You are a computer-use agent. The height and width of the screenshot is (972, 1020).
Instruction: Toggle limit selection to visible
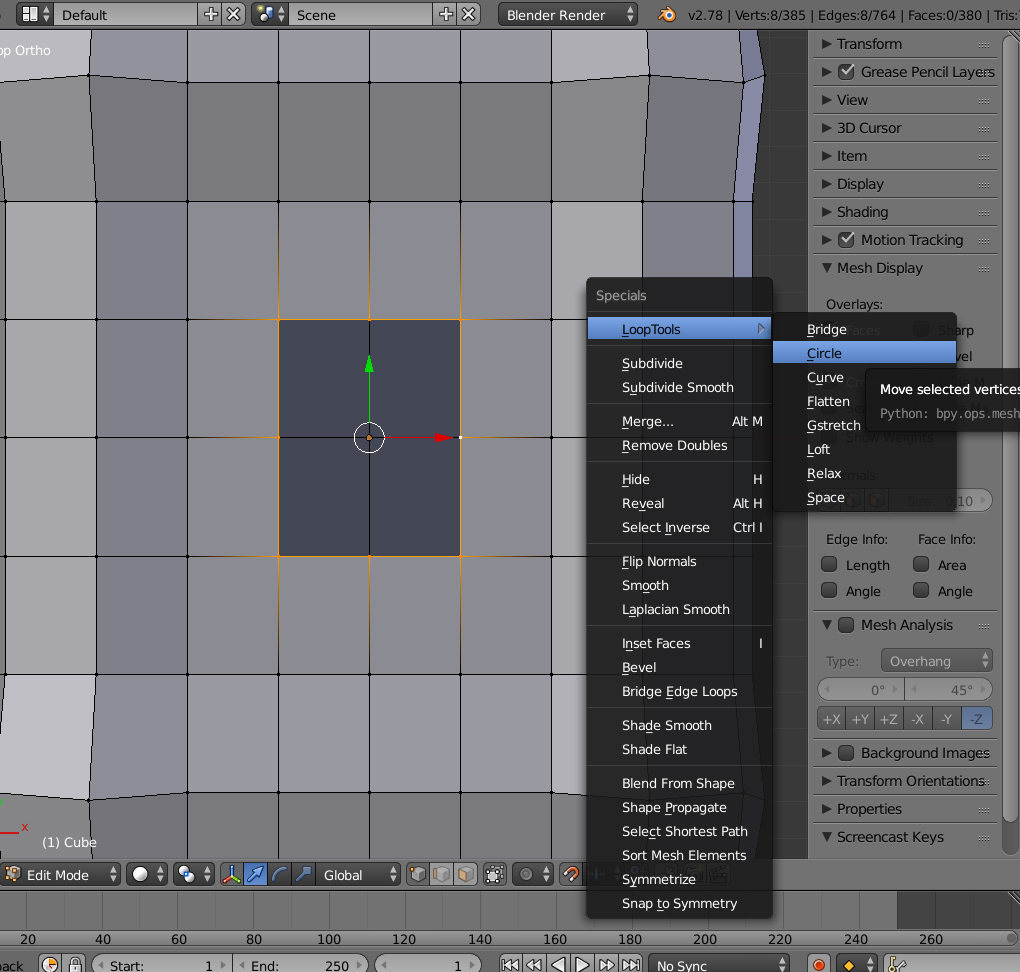pos(495,875)
